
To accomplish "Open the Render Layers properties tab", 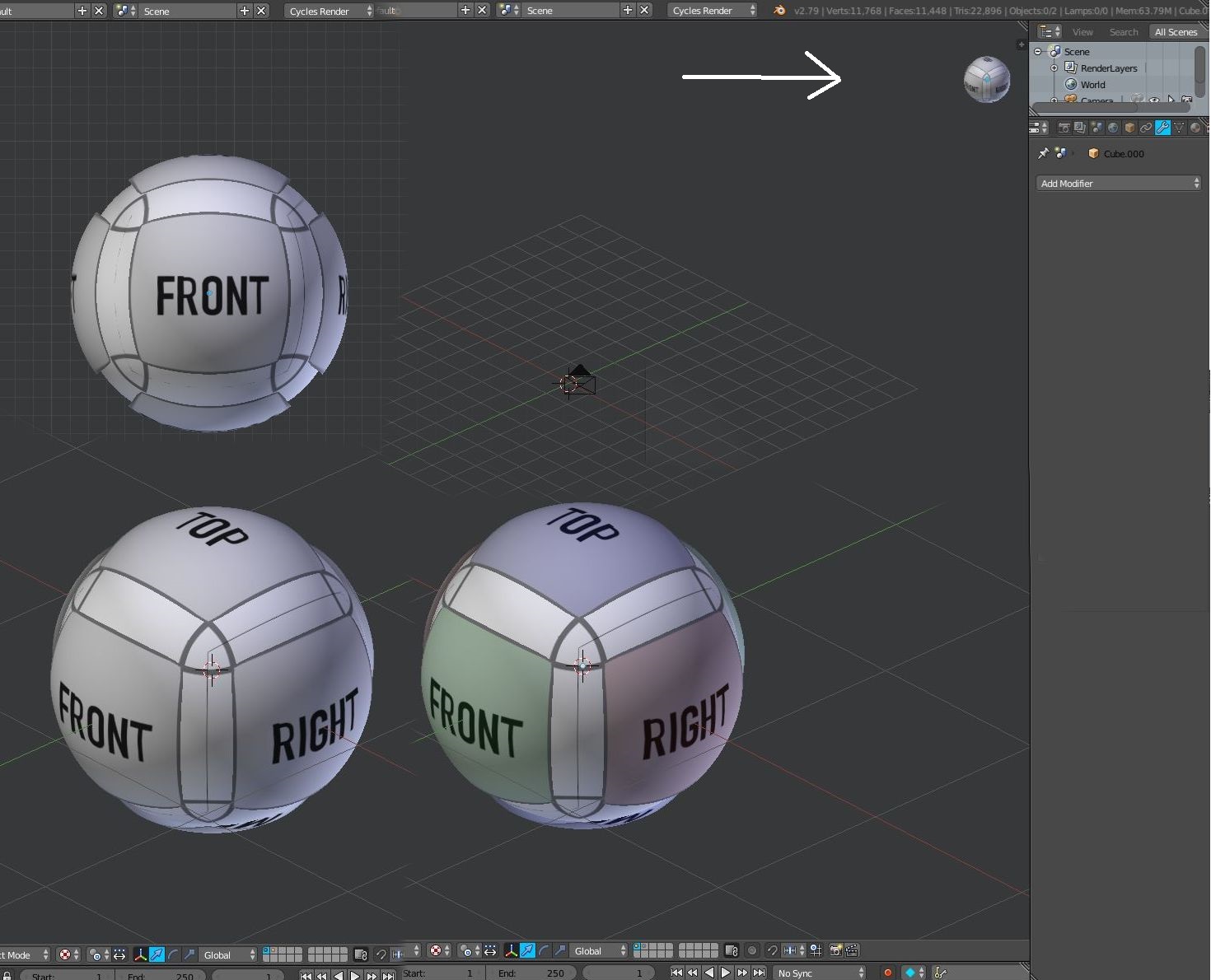I will [x=1080, y=128].
